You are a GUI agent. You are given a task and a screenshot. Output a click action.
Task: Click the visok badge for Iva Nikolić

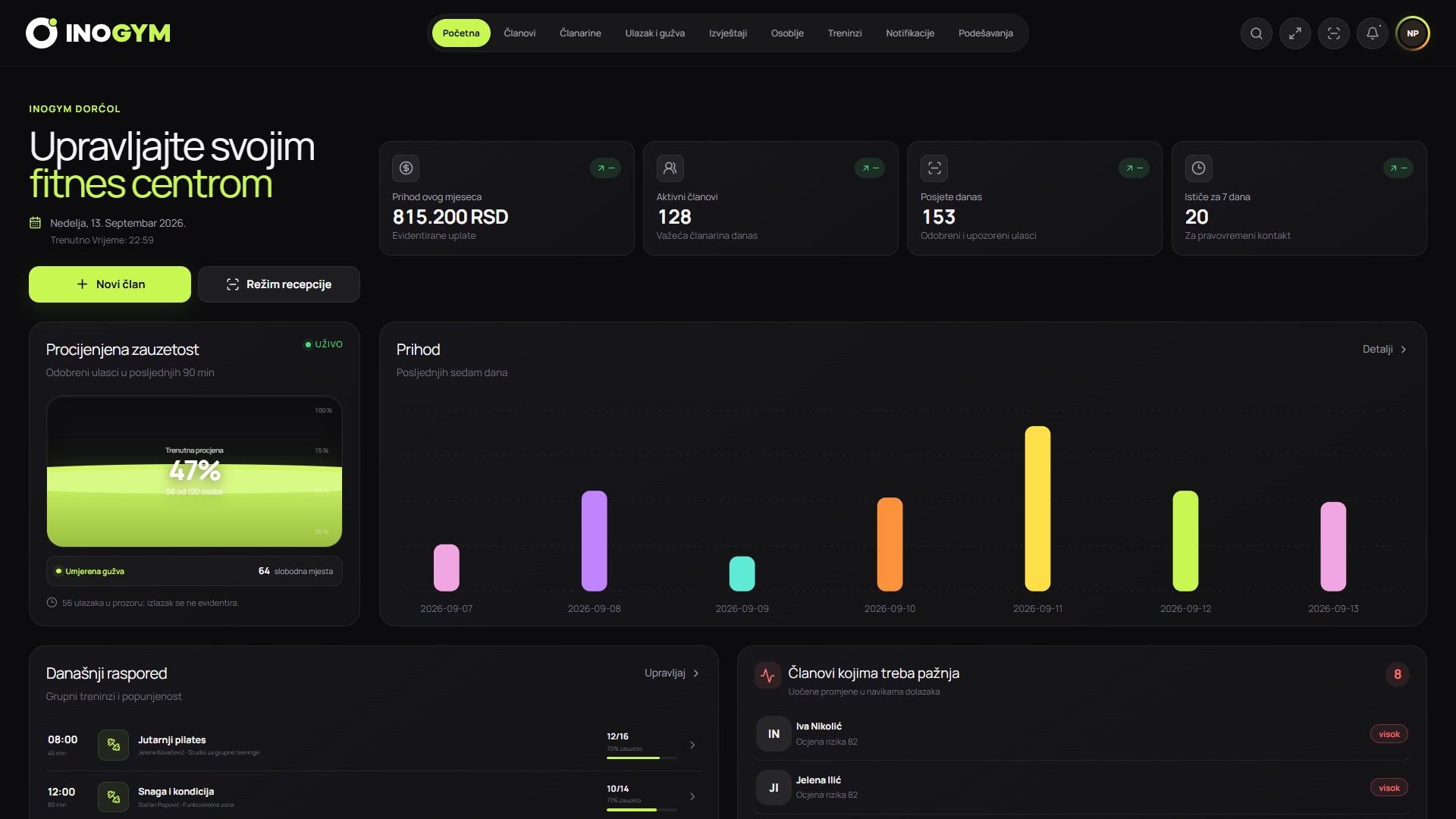click(x=1389, y=734)
